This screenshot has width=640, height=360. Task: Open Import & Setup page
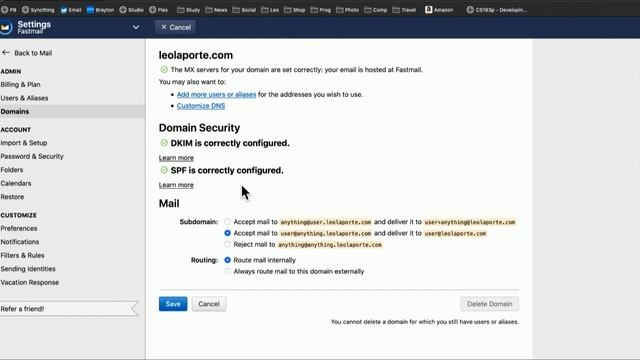tap(24, 143)
